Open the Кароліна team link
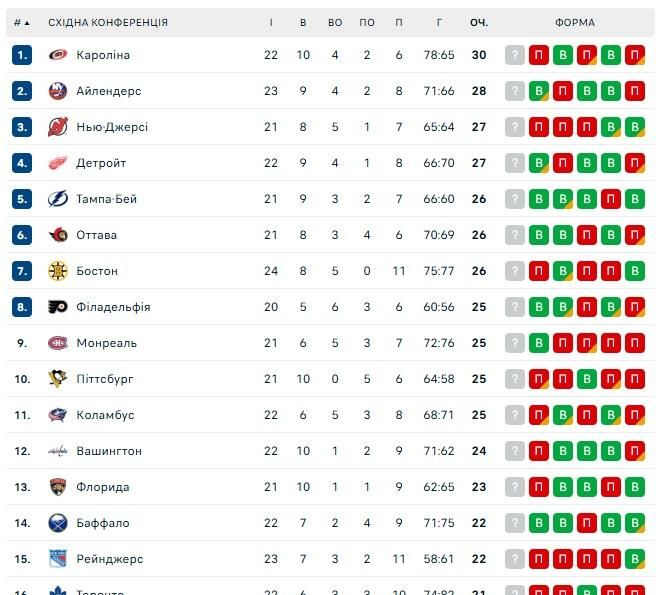 tap(103, 55)
